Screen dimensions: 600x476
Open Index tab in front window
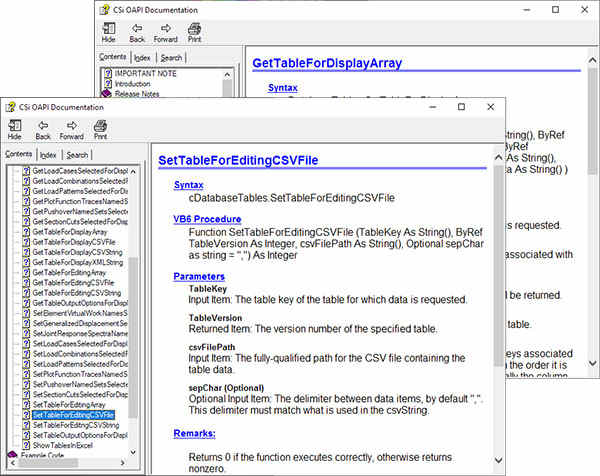[x=48, y=155]
